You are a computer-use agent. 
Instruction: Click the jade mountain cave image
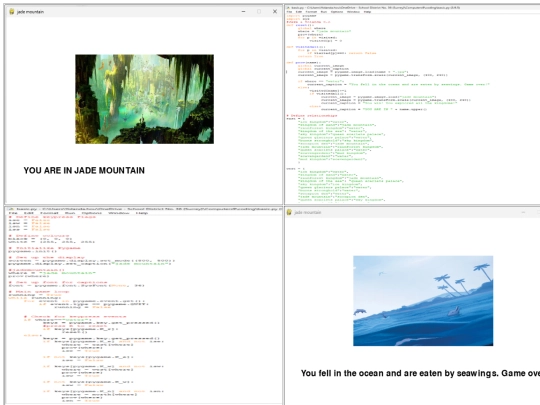point(144,99)
